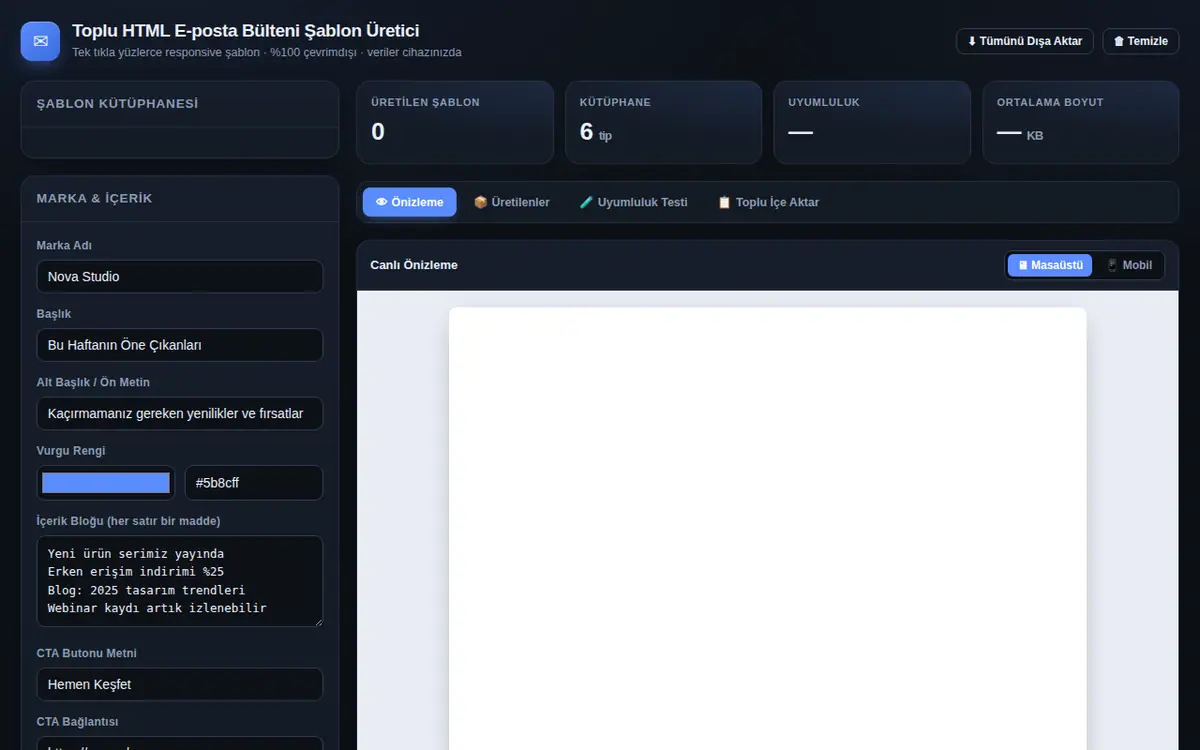Toggle the Mobil preview mode
Viewport: 1200px width, 750px height.
point(1129,265)
